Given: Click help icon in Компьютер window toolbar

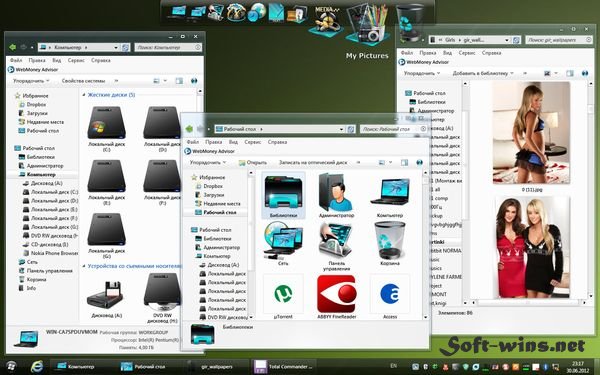Looking at the screenshot, I should 194,81.
